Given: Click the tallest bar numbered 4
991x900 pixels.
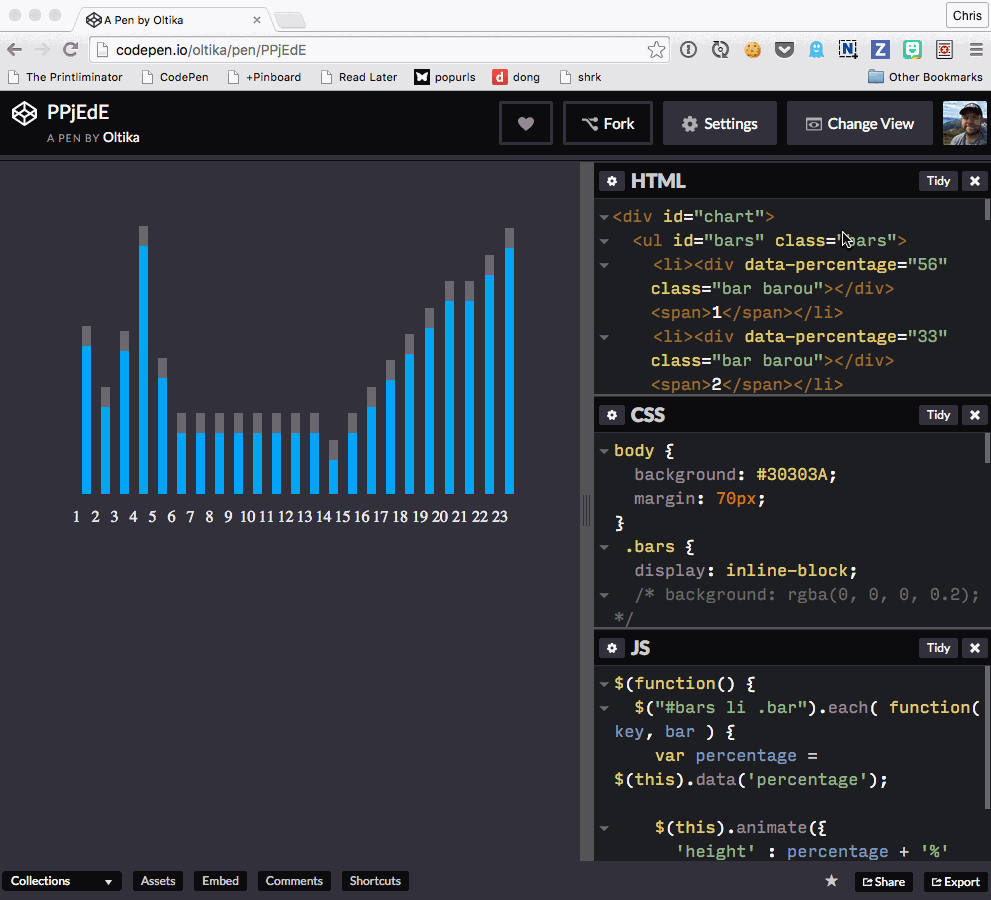Looking at the screenshot, I should coord(143,360).
